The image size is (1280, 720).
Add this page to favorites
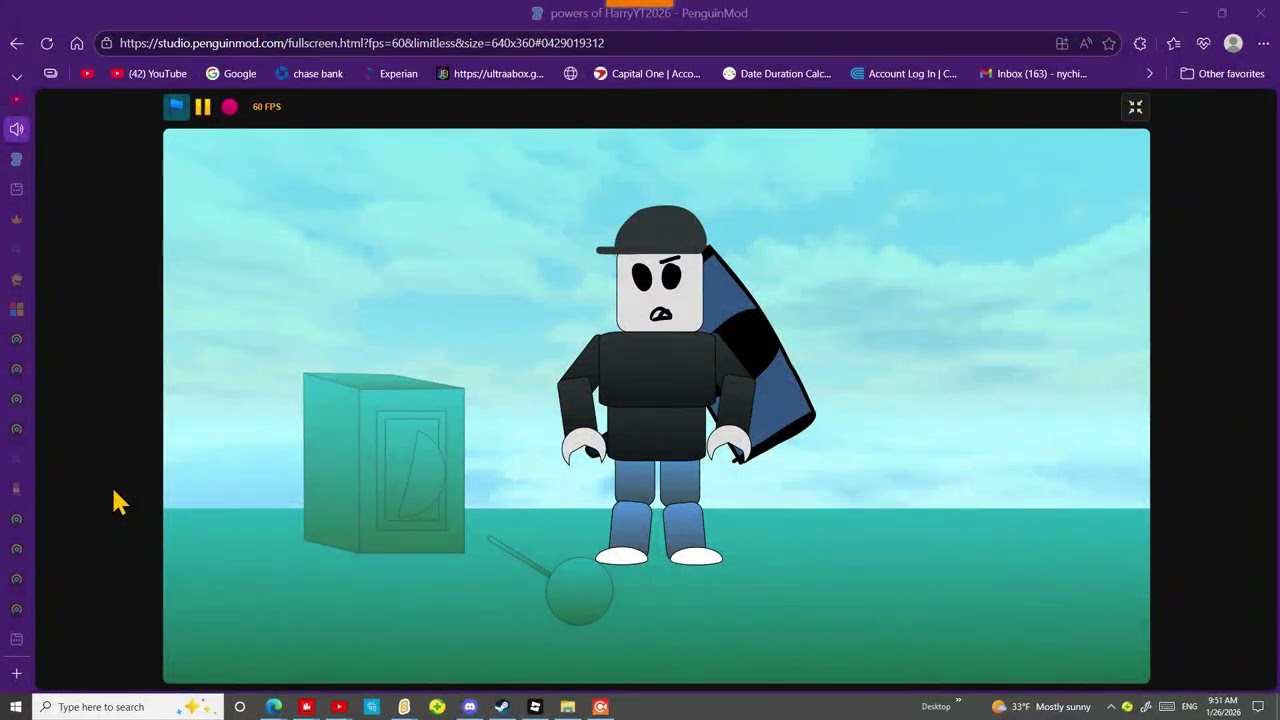point(1109,43)
